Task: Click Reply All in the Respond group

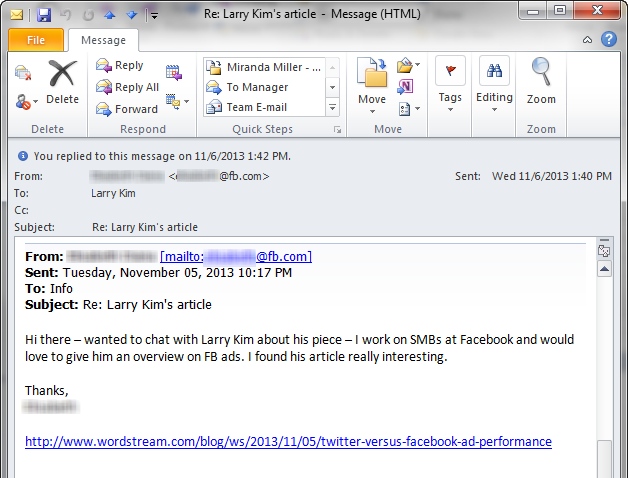Action: tap(127, 87)
